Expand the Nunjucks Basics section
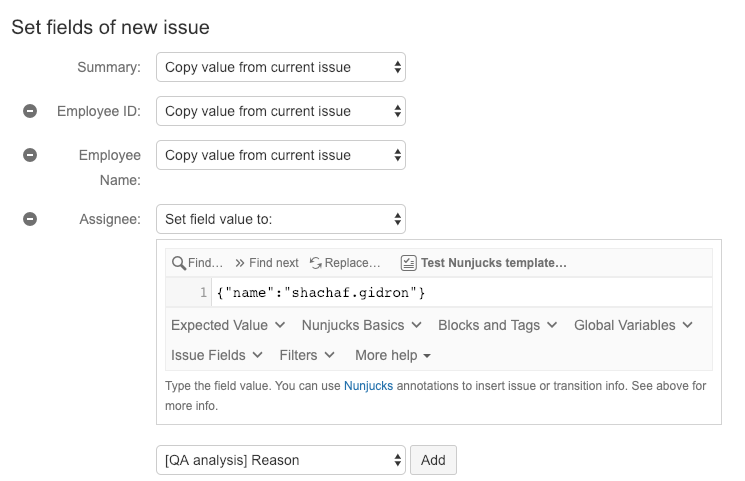The height and width of the screenshot is (481, 745). (x=362, y=325)
